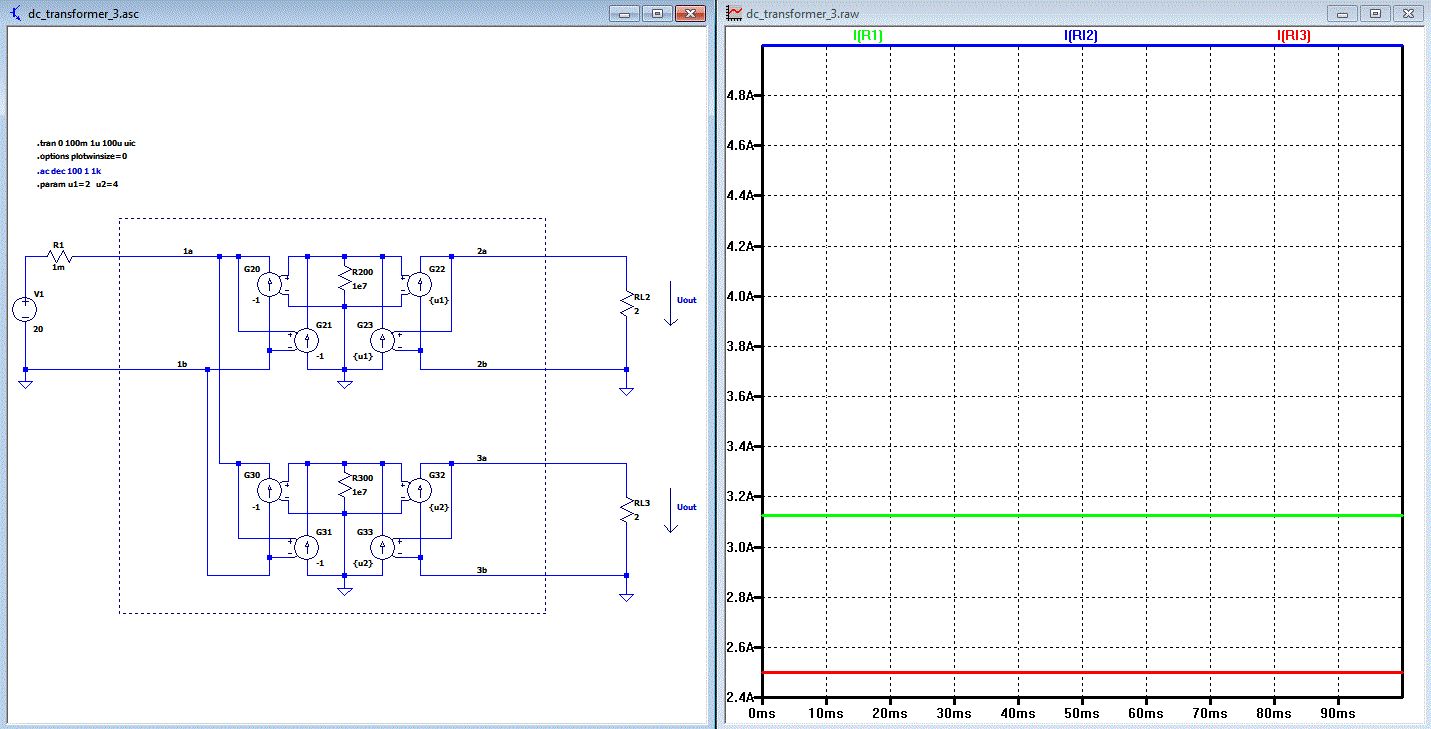Click the I(R1) green trace label

(x=867, y=36)
